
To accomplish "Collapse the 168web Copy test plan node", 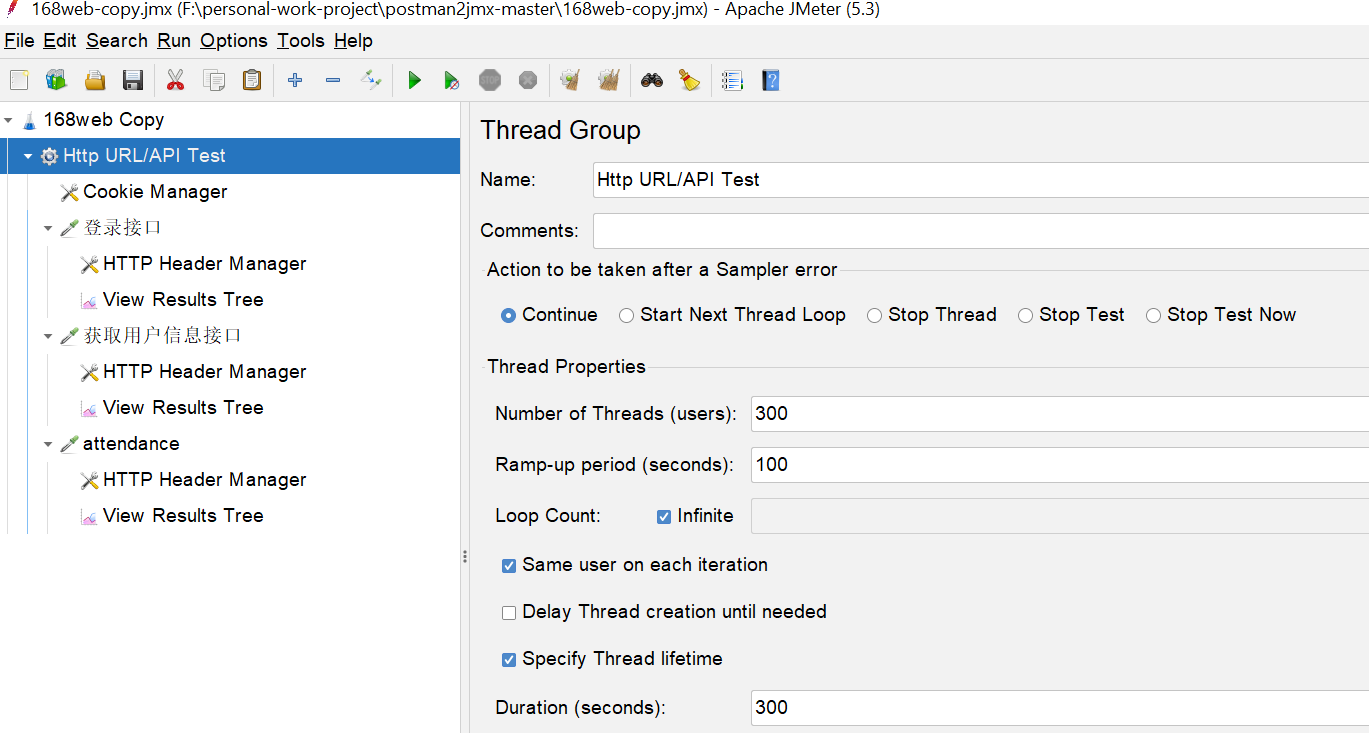I will click(8, 121).
